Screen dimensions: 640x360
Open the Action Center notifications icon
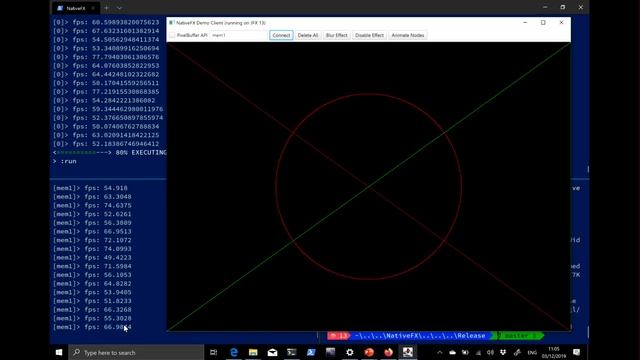pos(576,352)
